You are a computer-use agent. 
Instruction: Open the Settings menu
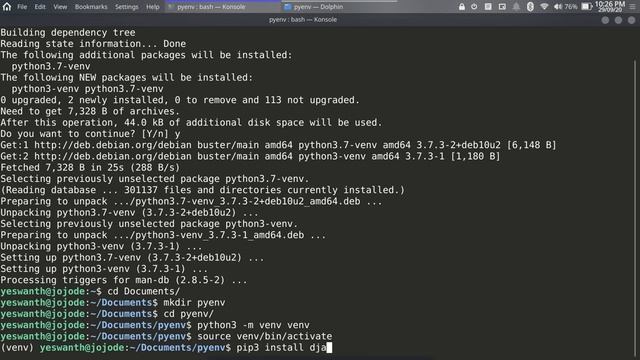127,7
